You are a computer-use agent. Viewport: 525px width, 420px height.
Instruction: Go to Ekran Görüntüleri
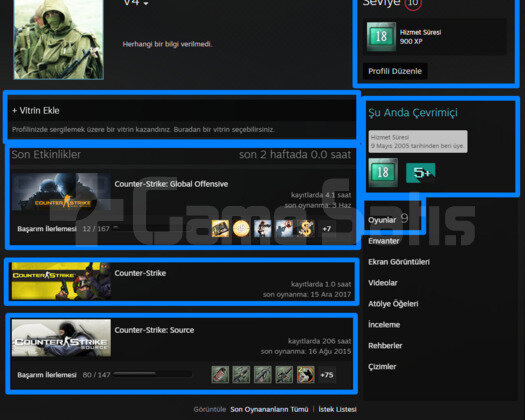point(399,262)
